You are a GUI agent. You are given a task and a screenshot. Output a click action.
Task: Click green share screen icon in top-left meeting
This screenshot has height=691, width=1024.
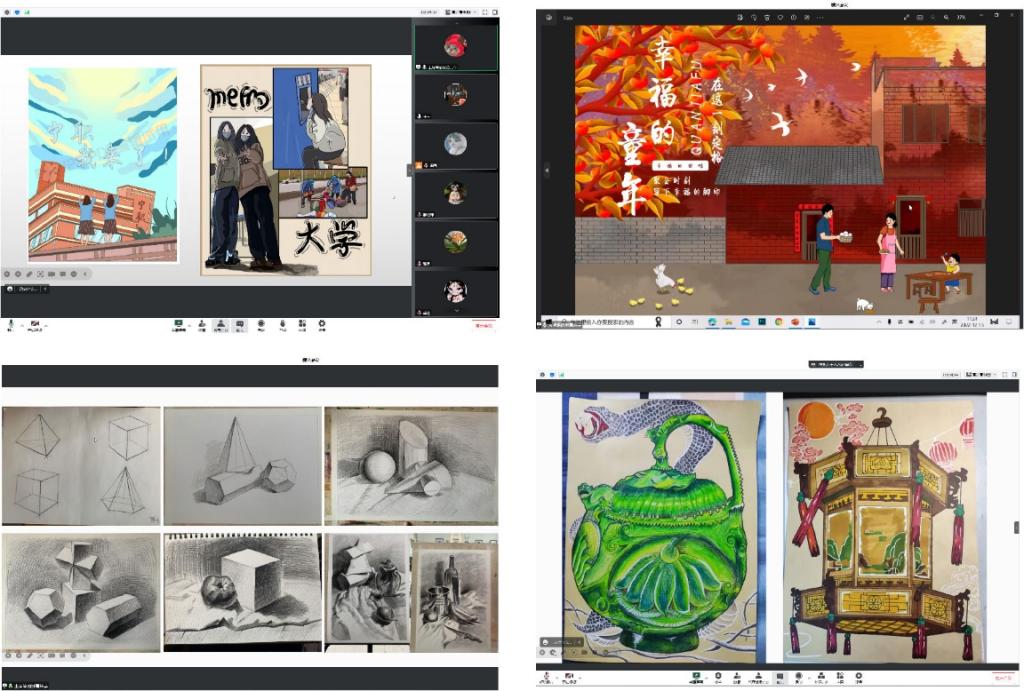[179, 324]
